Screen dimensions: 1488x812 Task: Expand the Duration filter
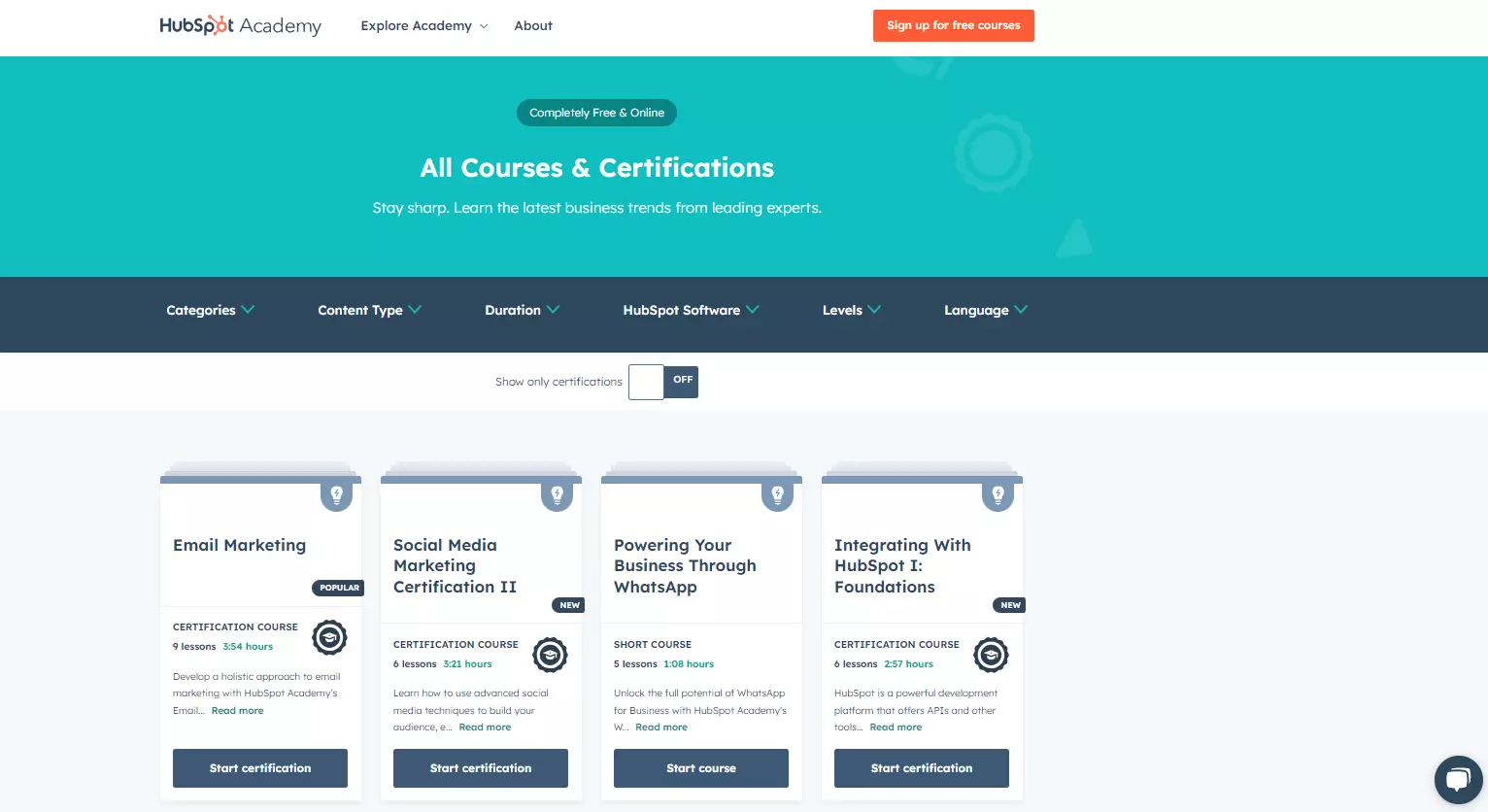(x=522, y=310)
